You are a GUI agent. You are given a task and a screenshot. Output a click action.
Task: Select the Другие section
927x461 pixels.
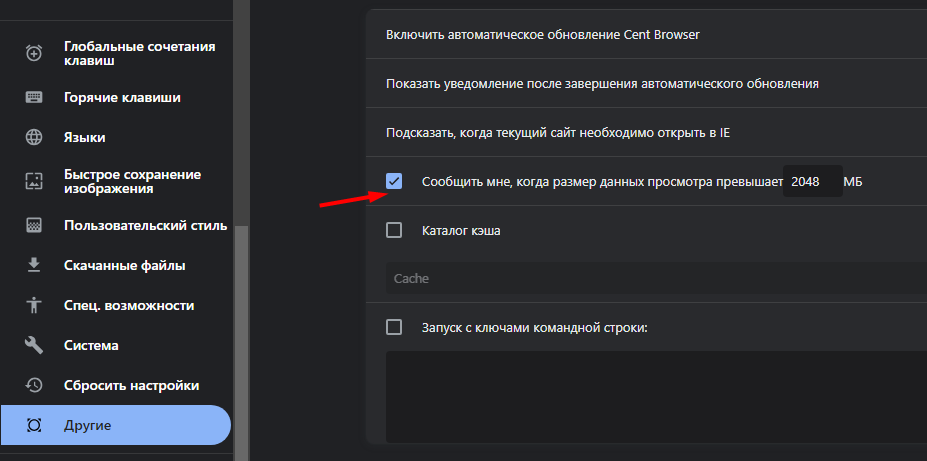click(x=115, y=425)
